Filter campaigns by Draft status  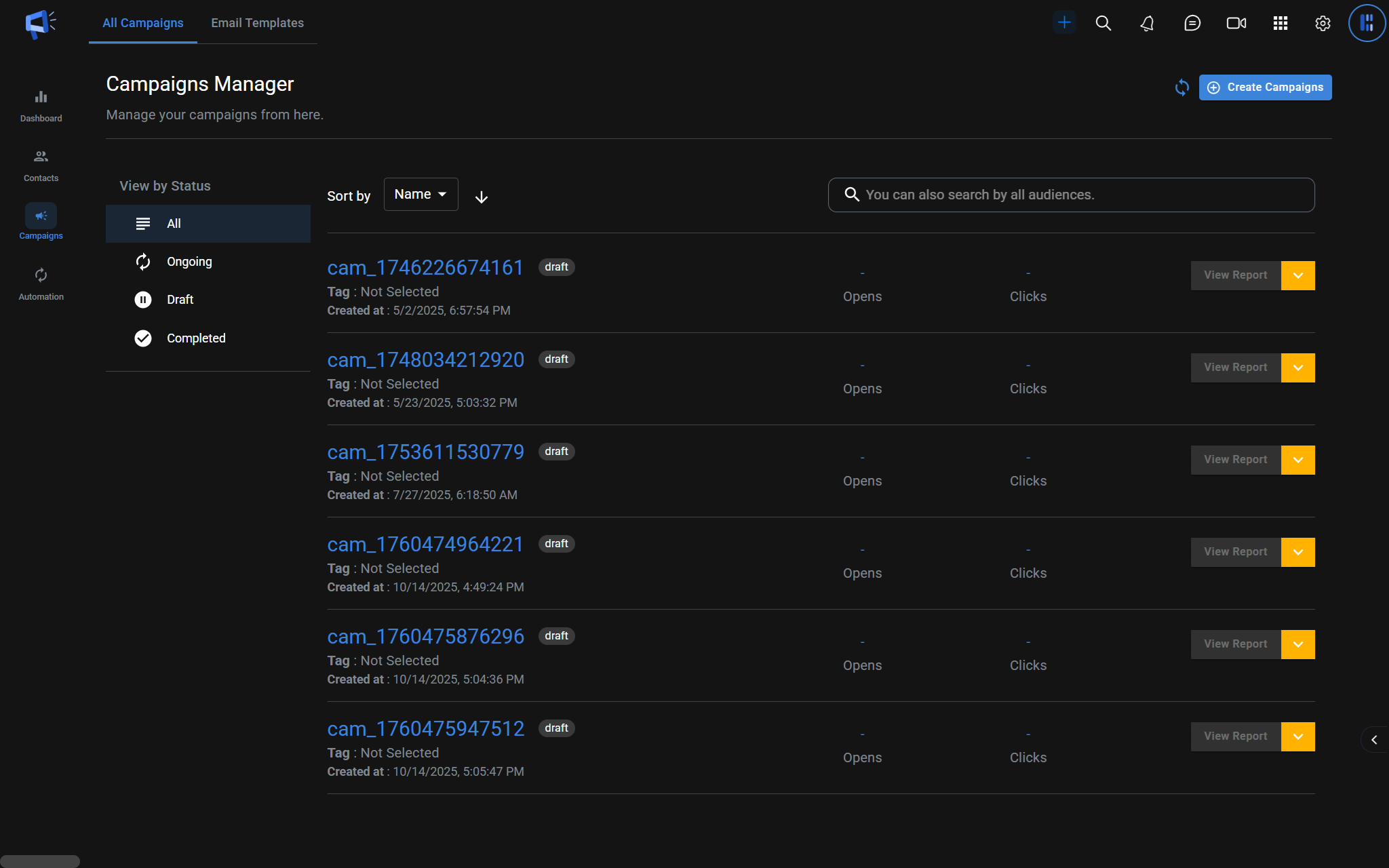[x=180, y=300]
